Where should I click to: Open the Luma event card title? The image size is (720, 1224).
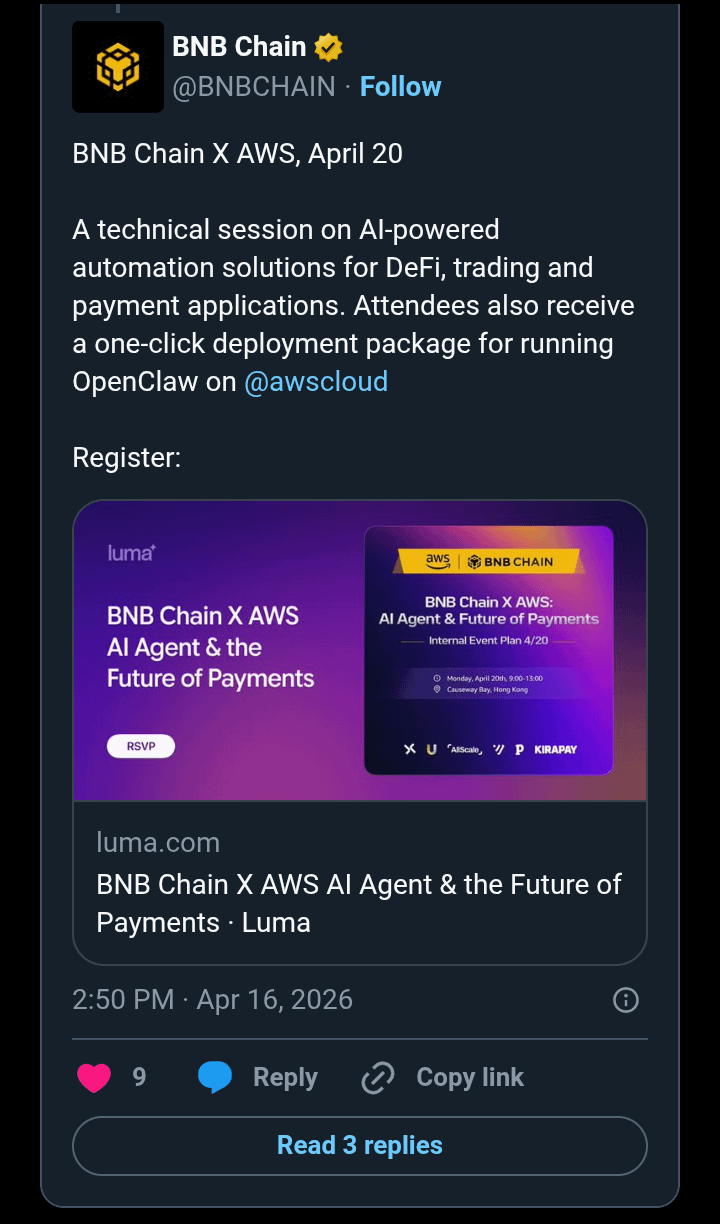pos(359,903)
